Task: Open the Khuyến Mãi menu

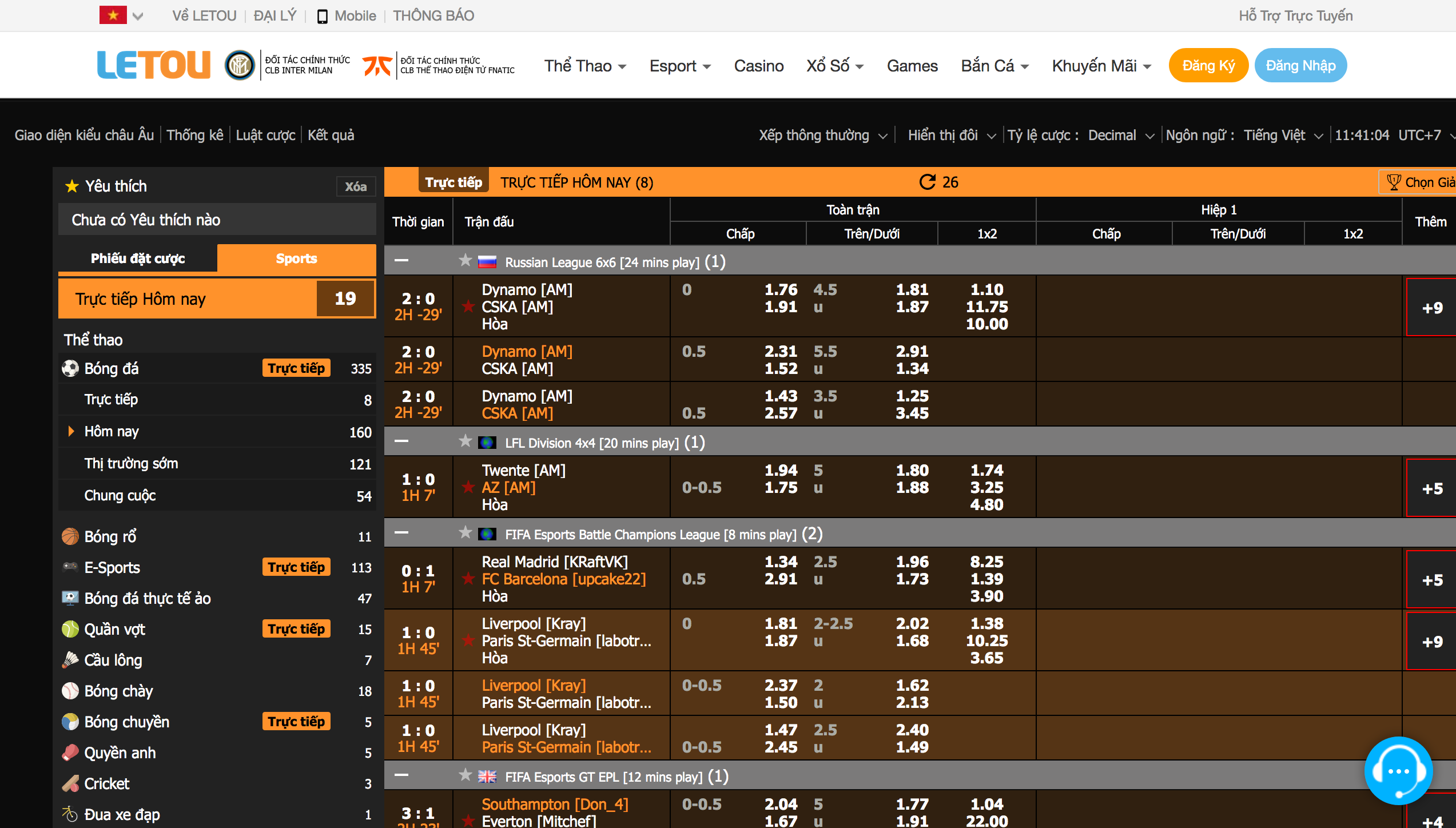Action: [x=1101, y=66]
